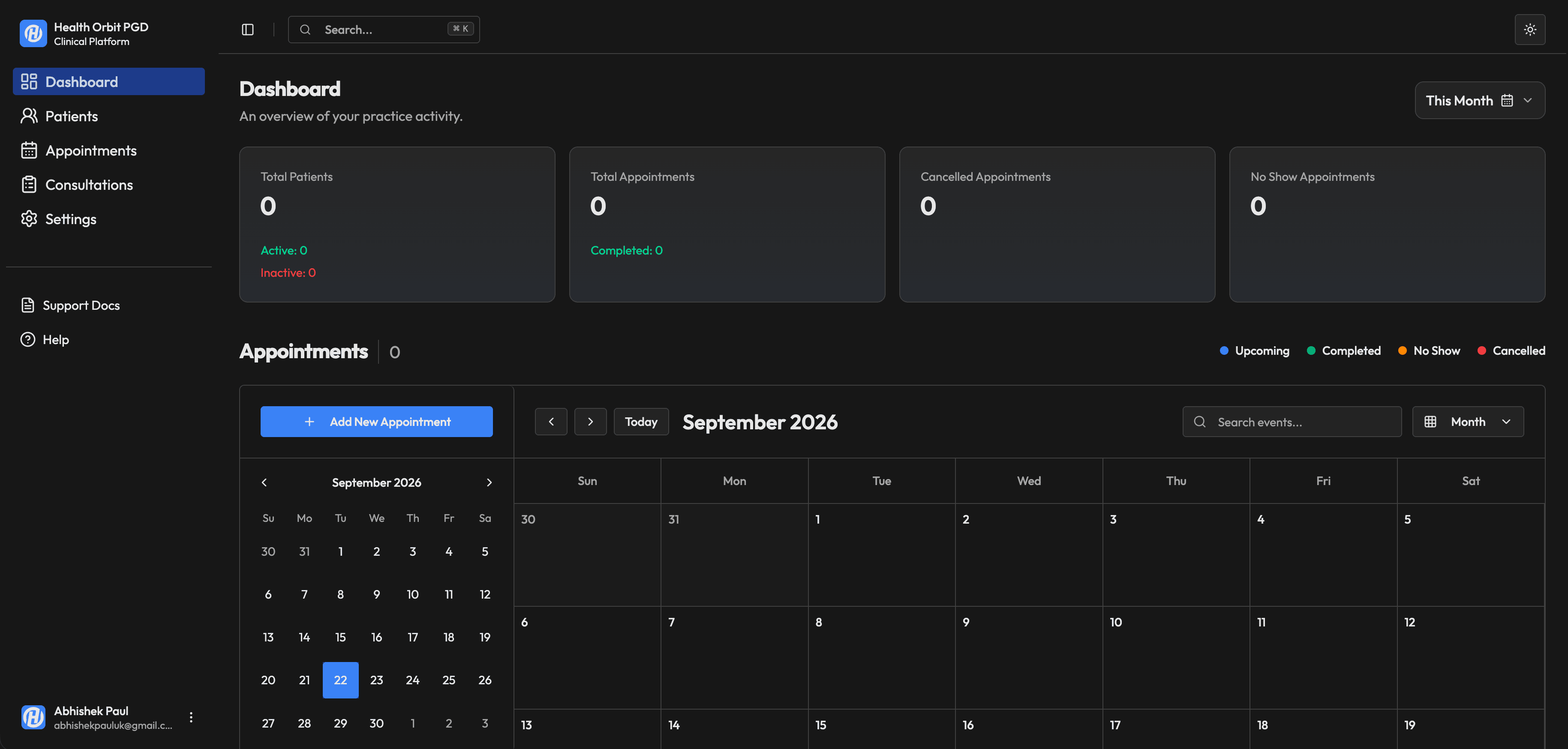
Task: Open Dashboard from the sidebar
Action: [x=109, y=81]
